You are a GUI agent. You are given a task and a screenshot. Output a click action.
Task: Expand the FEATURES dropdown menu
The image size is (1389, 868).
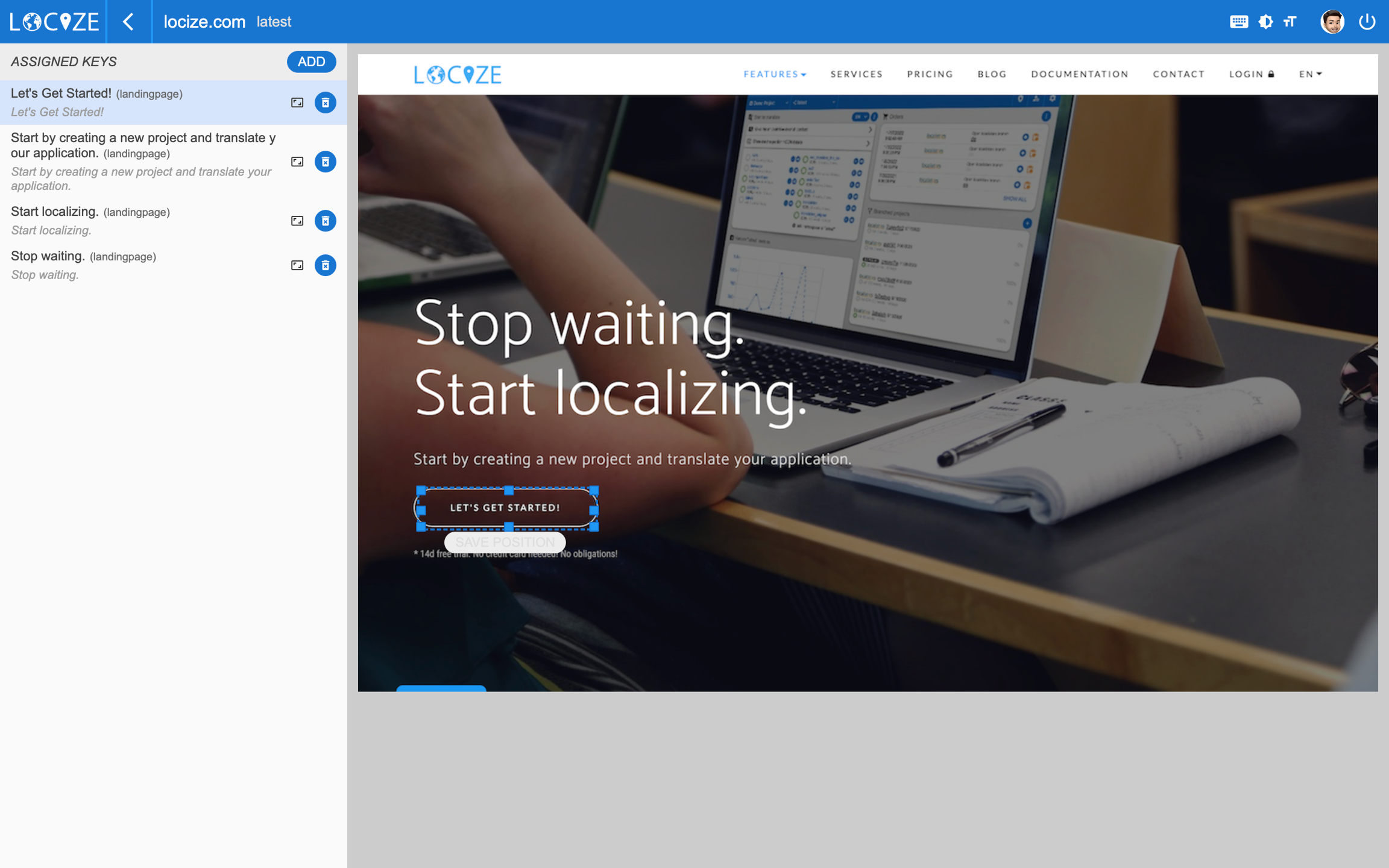coord(774,74)
